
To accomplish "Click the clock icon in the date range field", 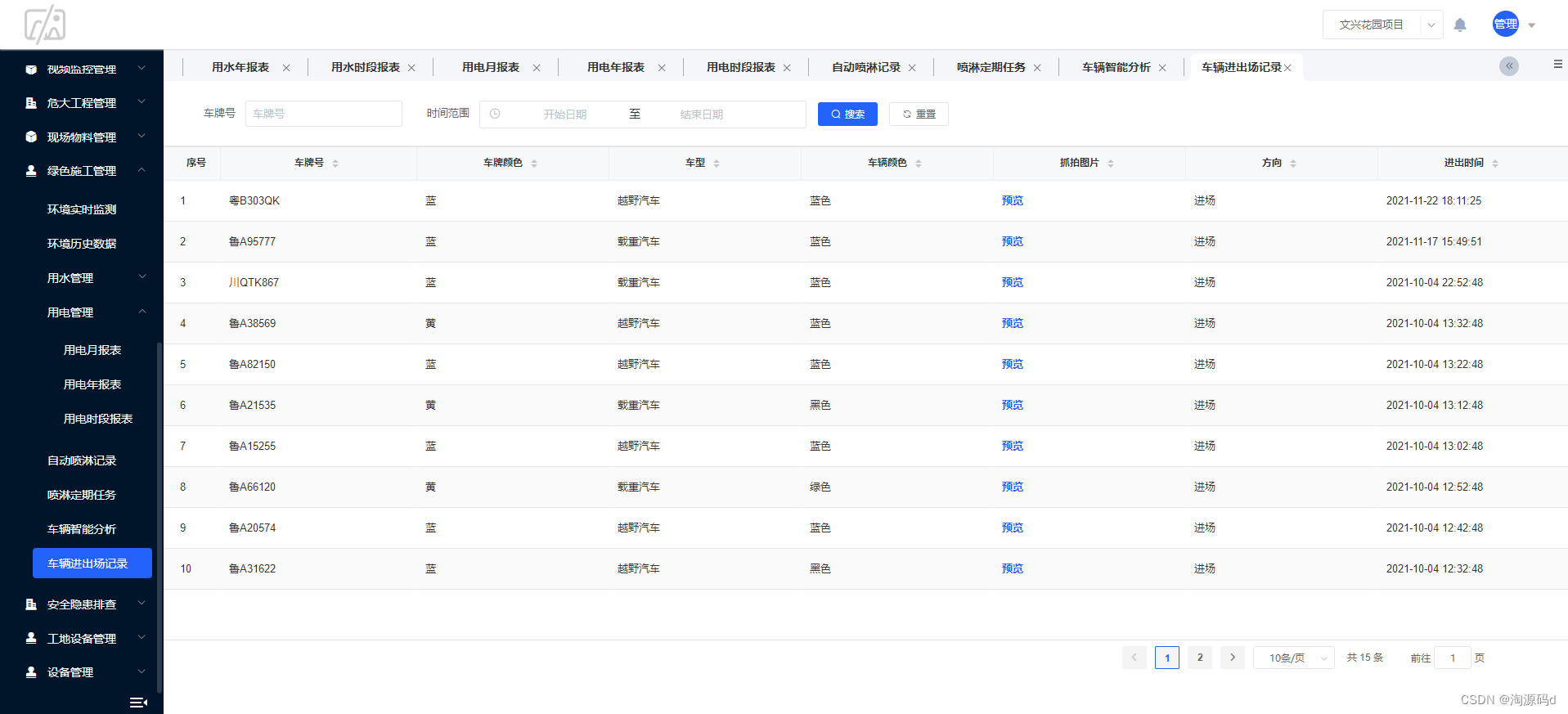I will click(495, 114).
